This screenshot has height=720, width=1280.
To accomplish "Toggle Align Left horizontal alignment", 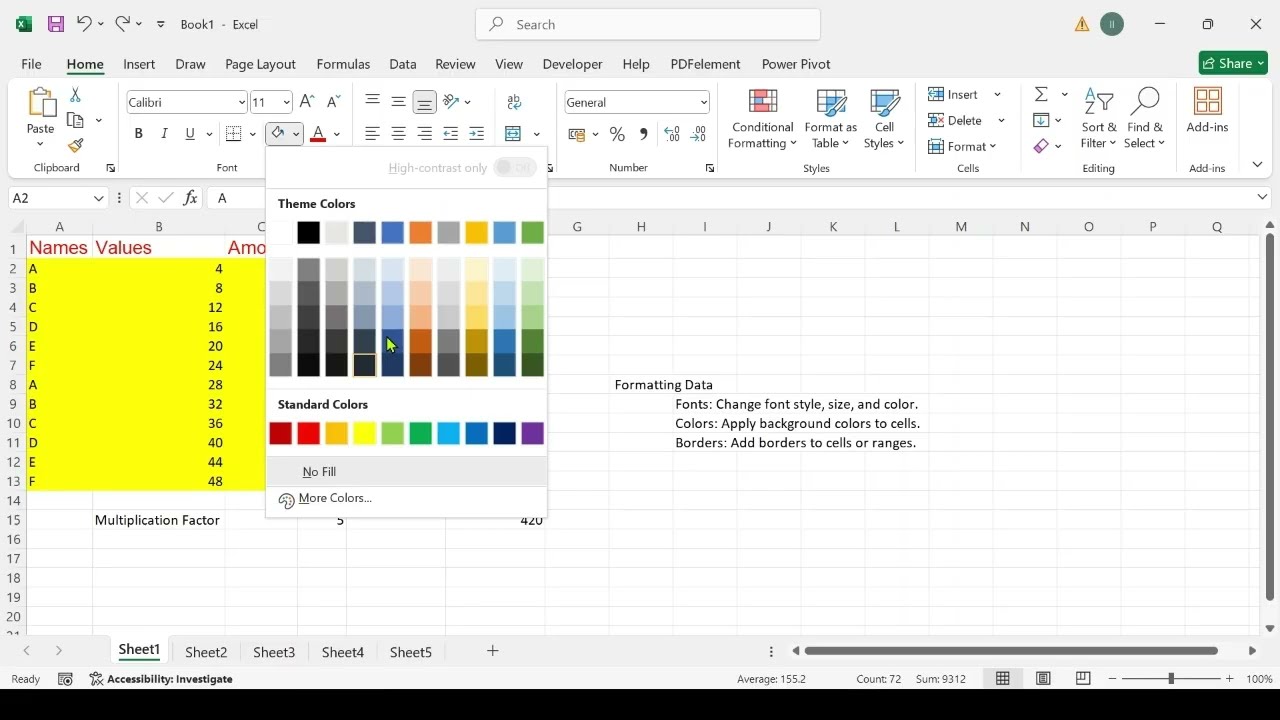I will point(372,134).
